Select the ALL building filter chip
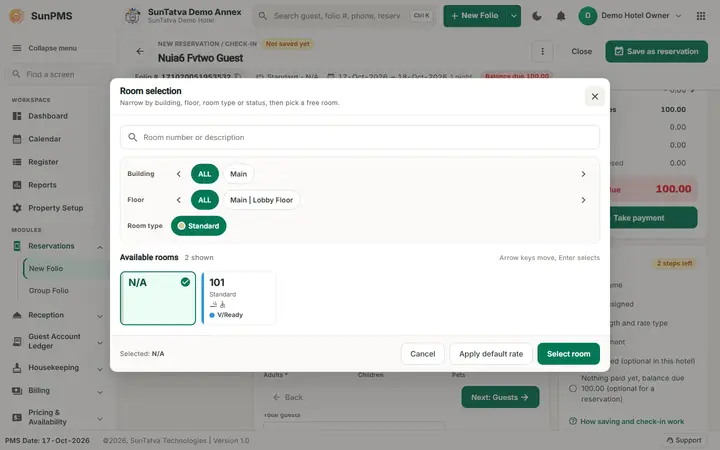The height and width of the screenshot is (450, 720). click(204, 174)
